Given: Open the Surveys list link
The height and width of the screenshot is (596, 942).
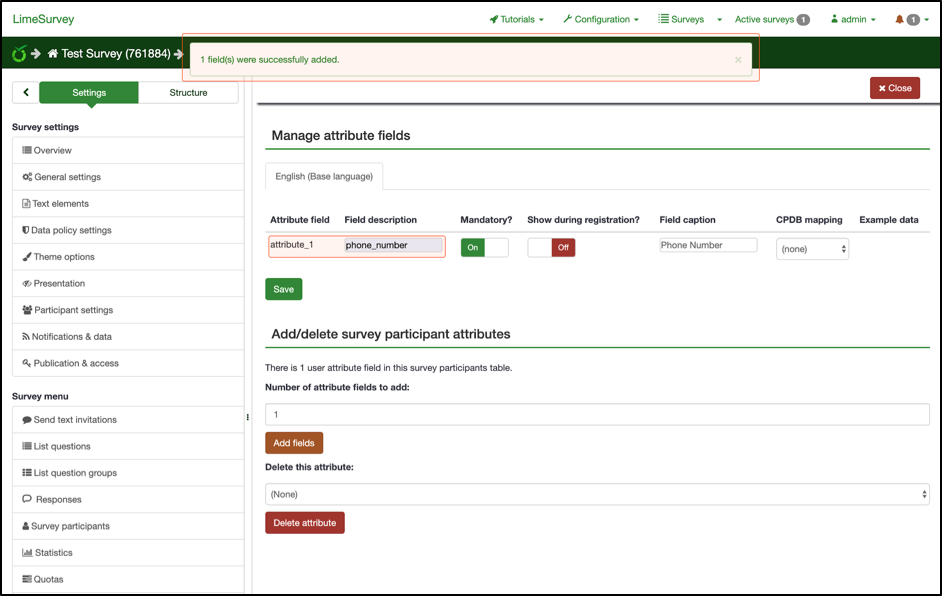Looking at the screenshot, I should (681, 19).
